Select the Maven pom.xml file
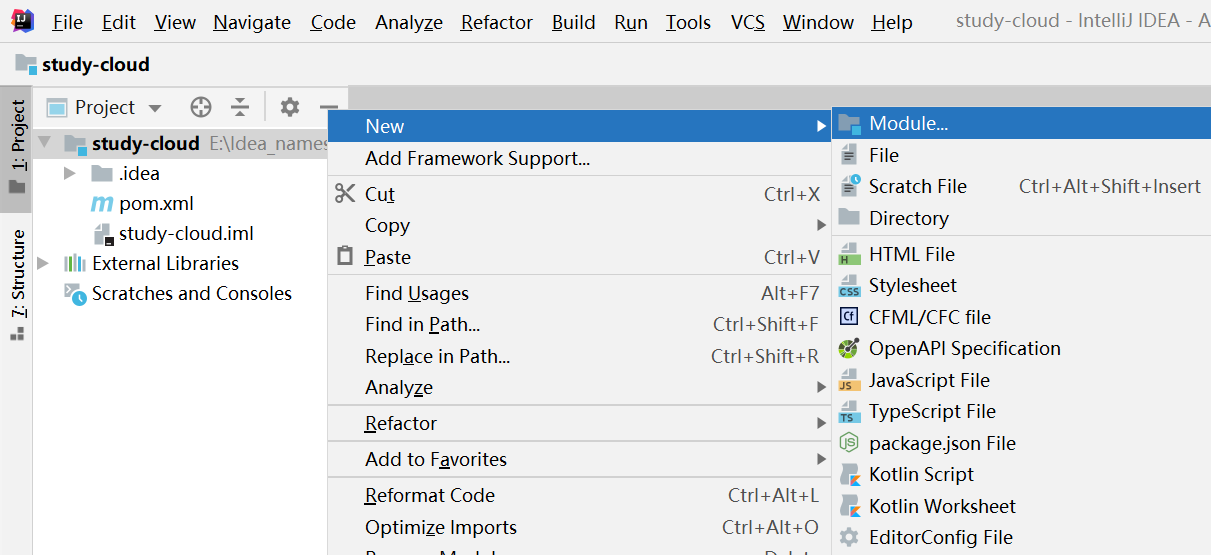Viewport: 1211px width, 555px height. click(x=155, y=204)
